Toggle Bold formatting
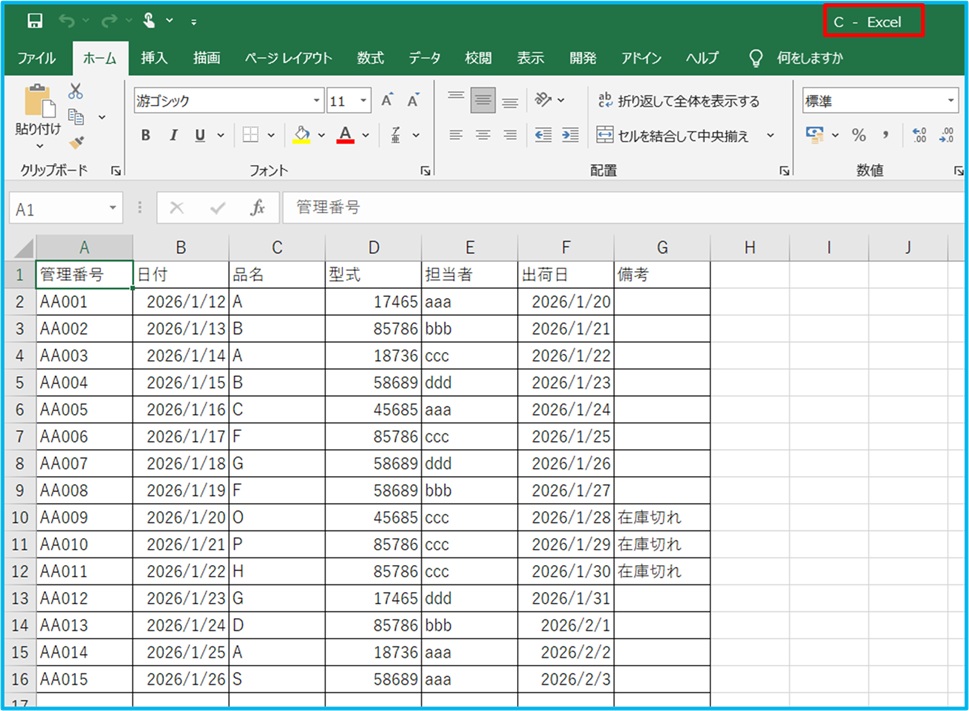Image resolution: width=969 pixels, height=711 pixels. coord(146,136)
